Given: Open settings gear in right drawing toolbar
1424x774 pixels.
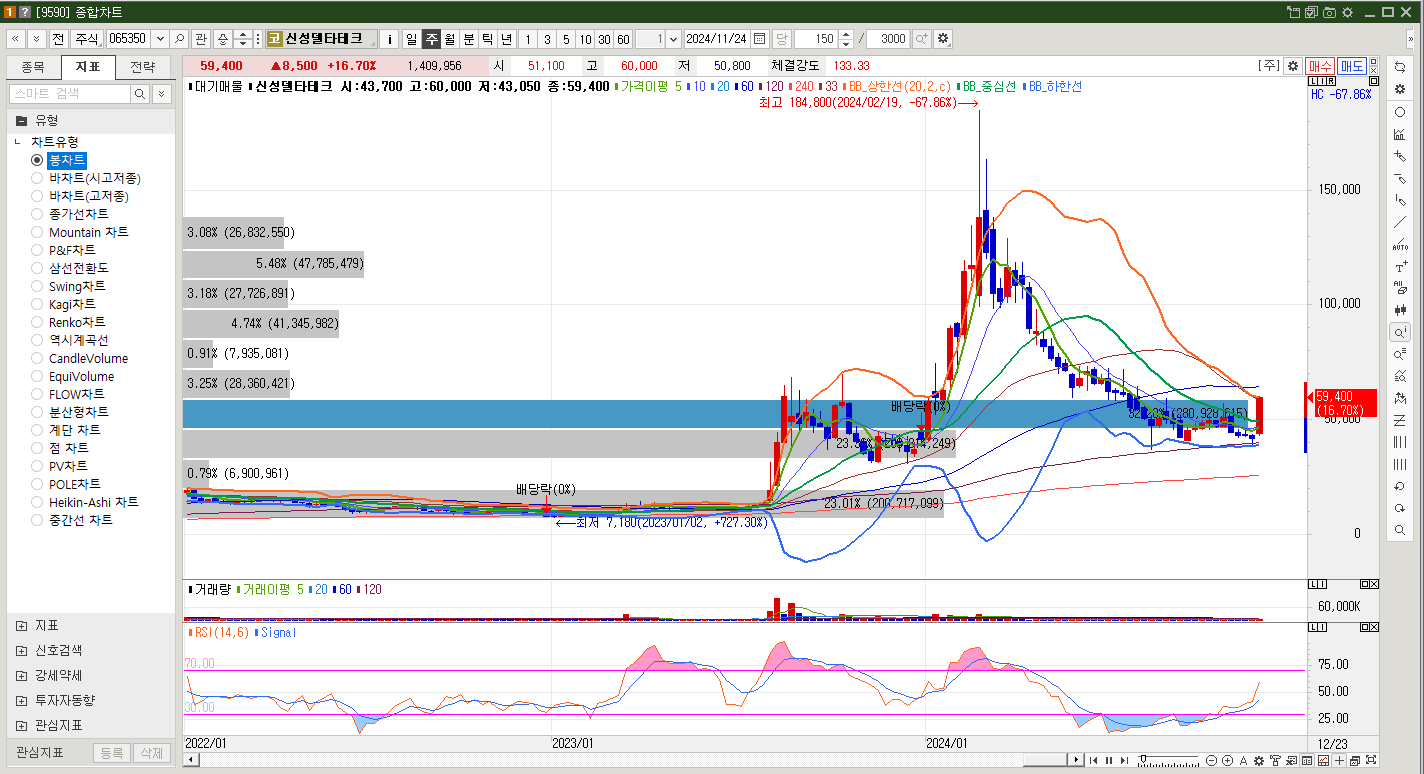Looking at the screenshot, I should click(1400, 89).
